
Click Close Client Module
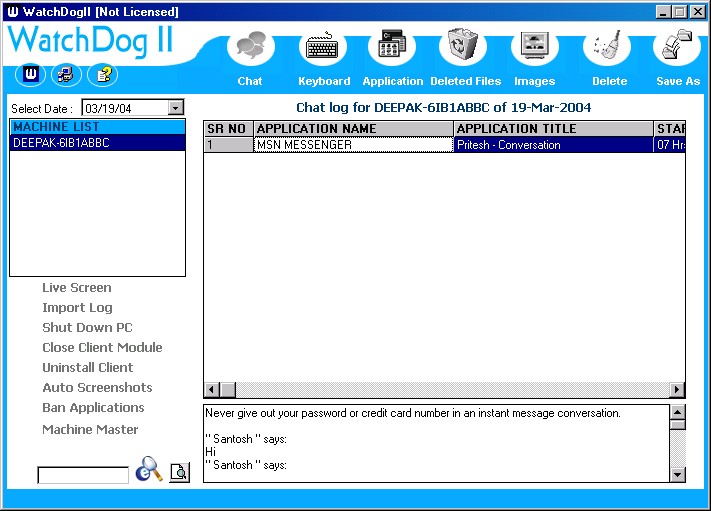102,347
